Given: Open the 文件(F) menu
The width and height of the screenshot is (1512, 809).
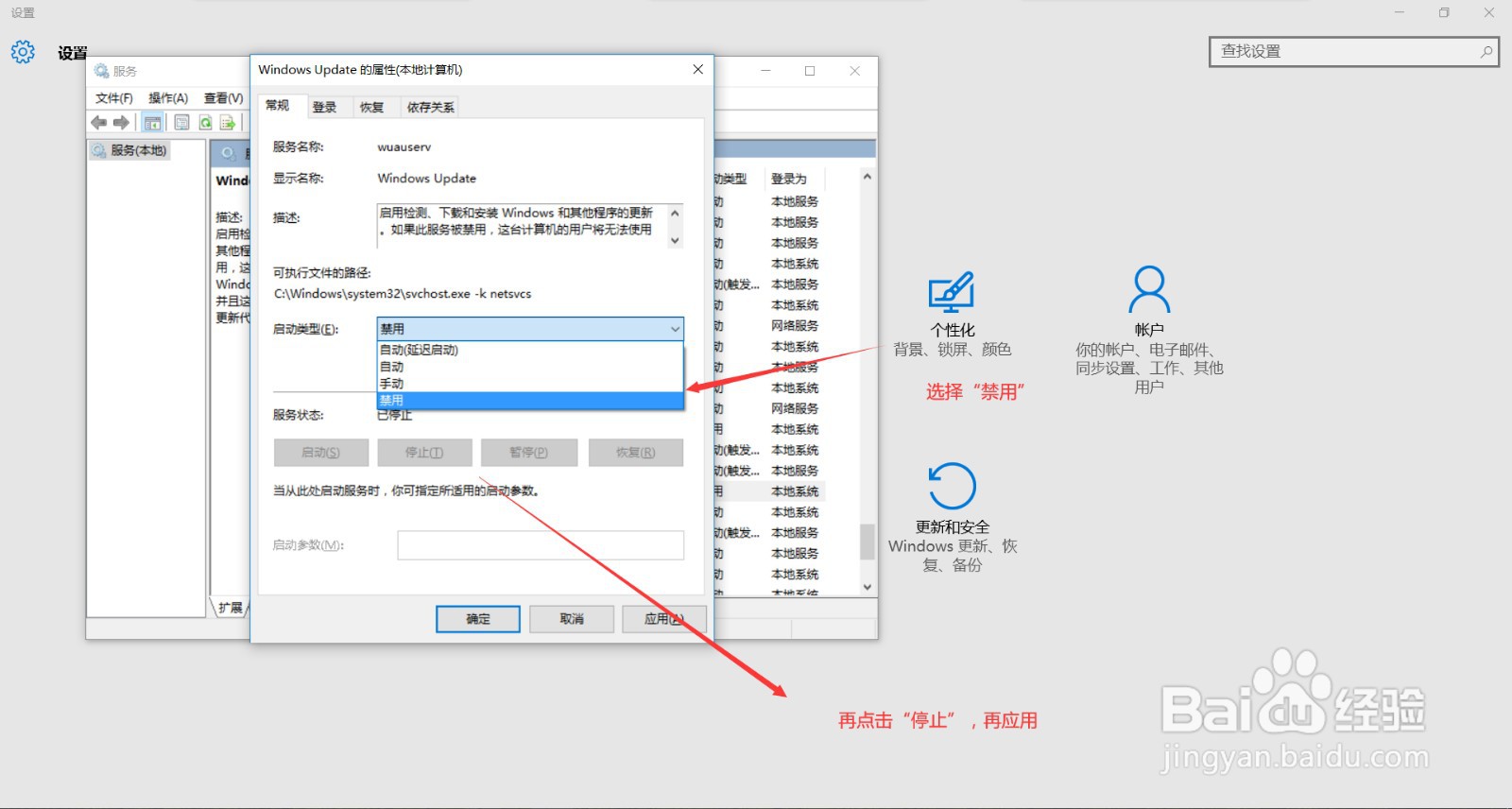Looking at the screenshot, I should (x=113, y=98).
